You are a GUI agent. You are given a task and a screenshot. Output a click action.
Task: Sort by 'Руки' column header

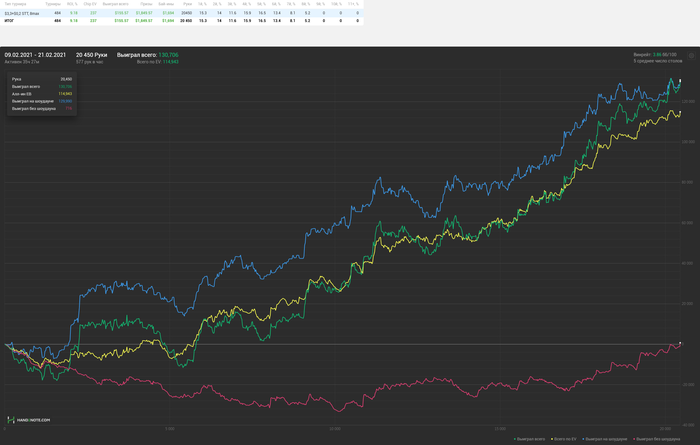click(188, 4)
